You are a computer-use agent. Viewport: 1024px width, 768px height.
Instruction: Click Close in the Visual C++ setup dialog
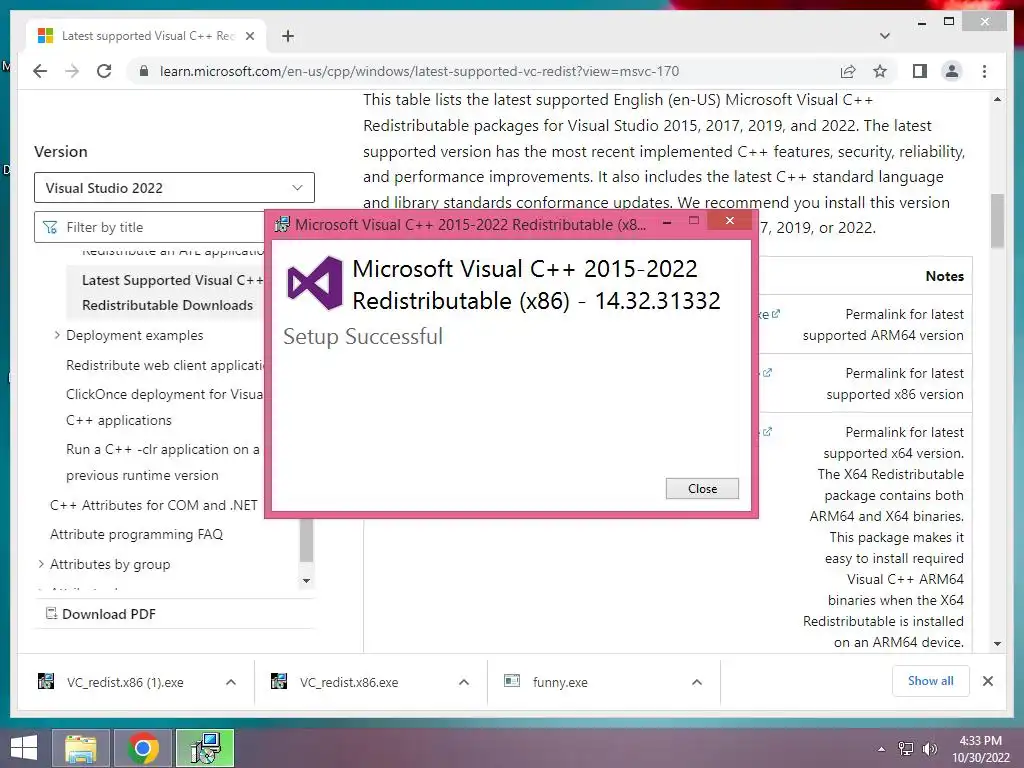pyautogui.click(x=702, y=488)
